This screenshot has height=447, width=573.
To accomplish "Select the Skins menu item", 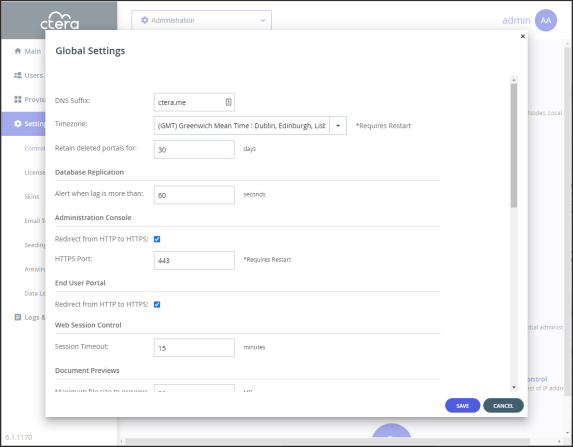I will coord(32,196).
